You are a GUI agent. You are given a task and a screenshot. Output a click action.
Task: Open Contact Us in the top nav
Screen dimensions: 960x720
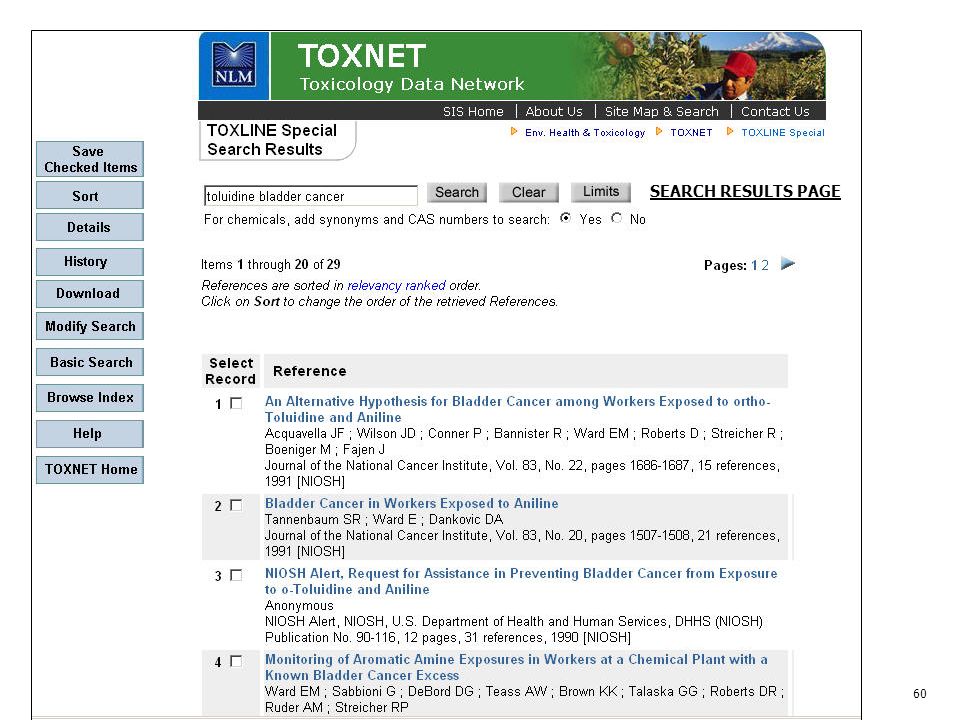click(x=775, y=111)
